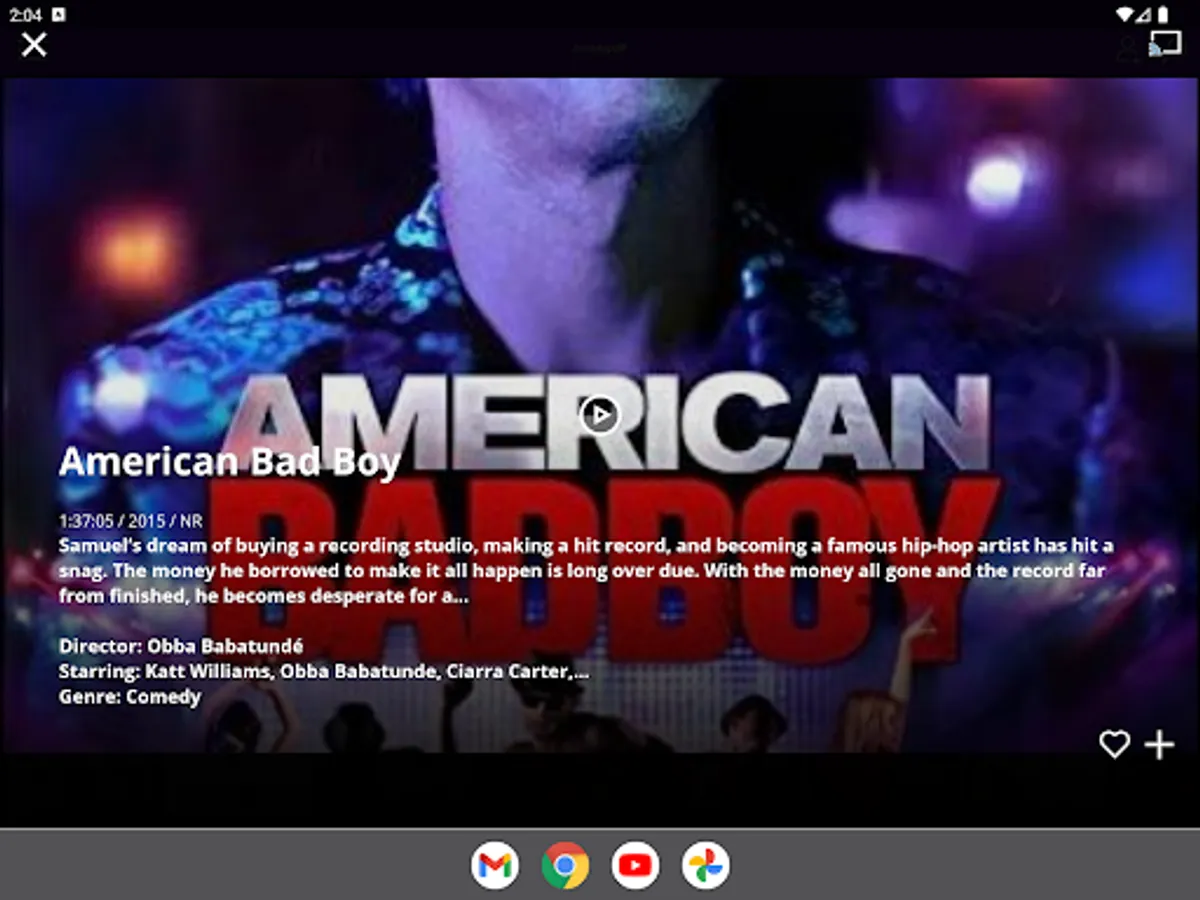Tap the "Starring: Katt Williams" cast line
This screenshot has height=900, width=1200.
pyautogui.click(x=323, y=671)
